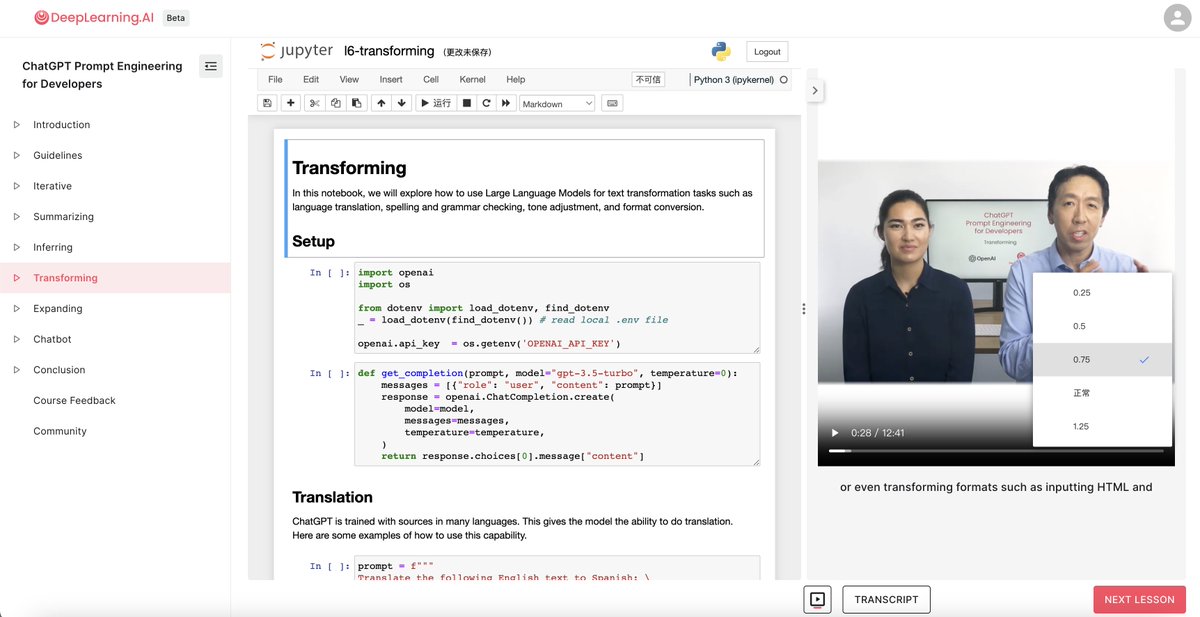Image resolution: width=1200 pixels, height=617 pixels.
Task: Open the cell type Markdown dropdown
Action: point(557,103)
